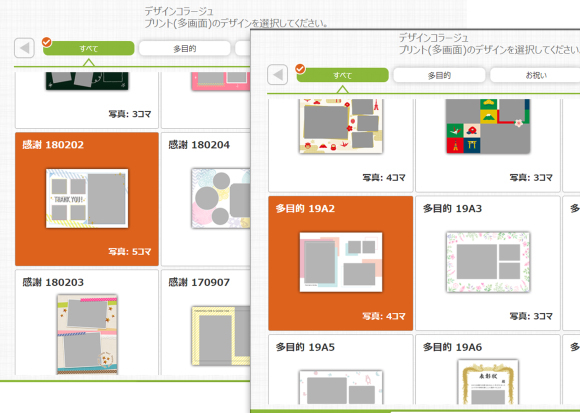580x413 pixels.
Task: Click the 多目的 19A5 title text
Action: [x=305, y=347]
